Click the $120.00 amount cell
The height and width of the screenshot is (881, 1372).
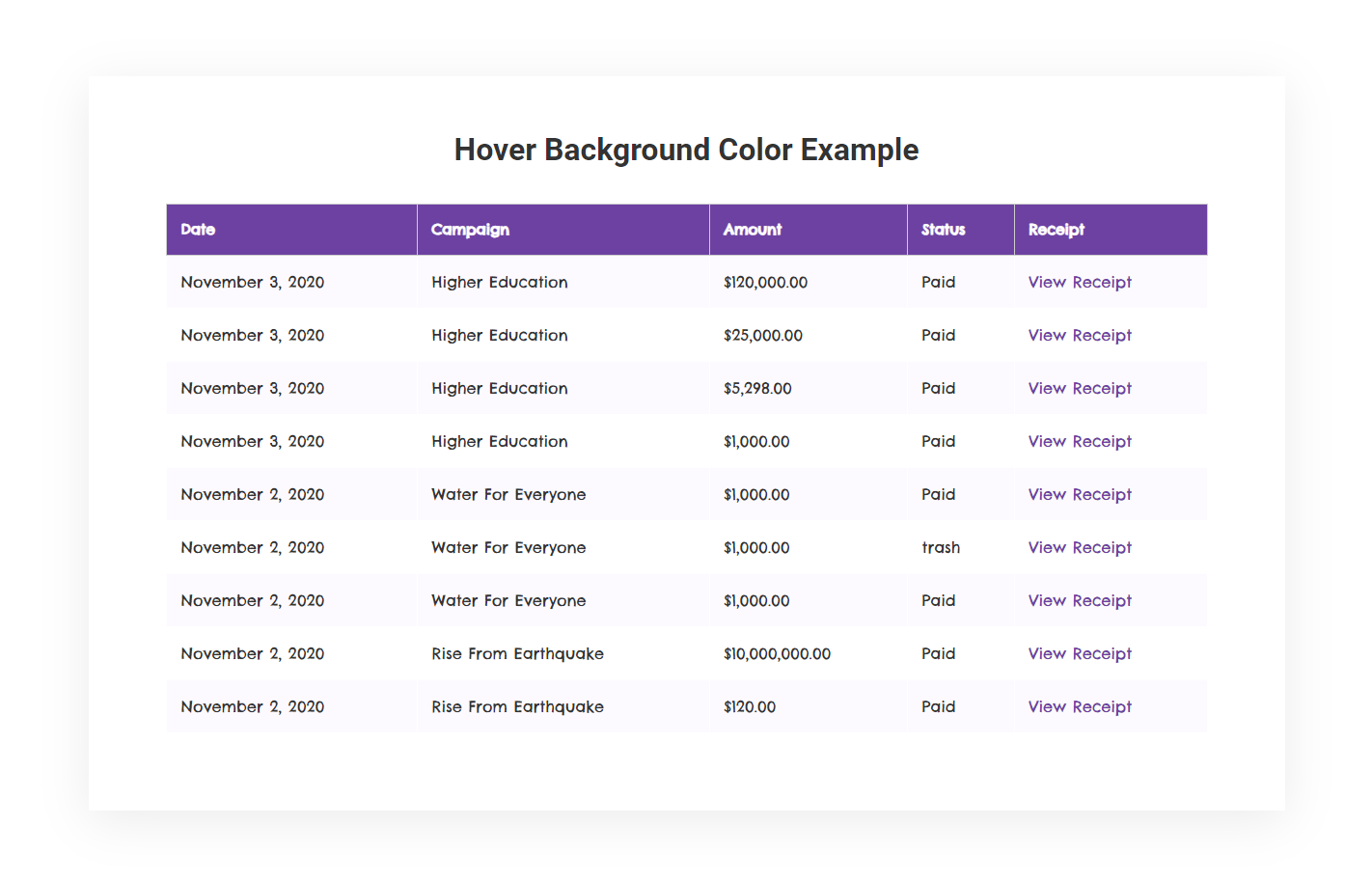click(750, 707)
